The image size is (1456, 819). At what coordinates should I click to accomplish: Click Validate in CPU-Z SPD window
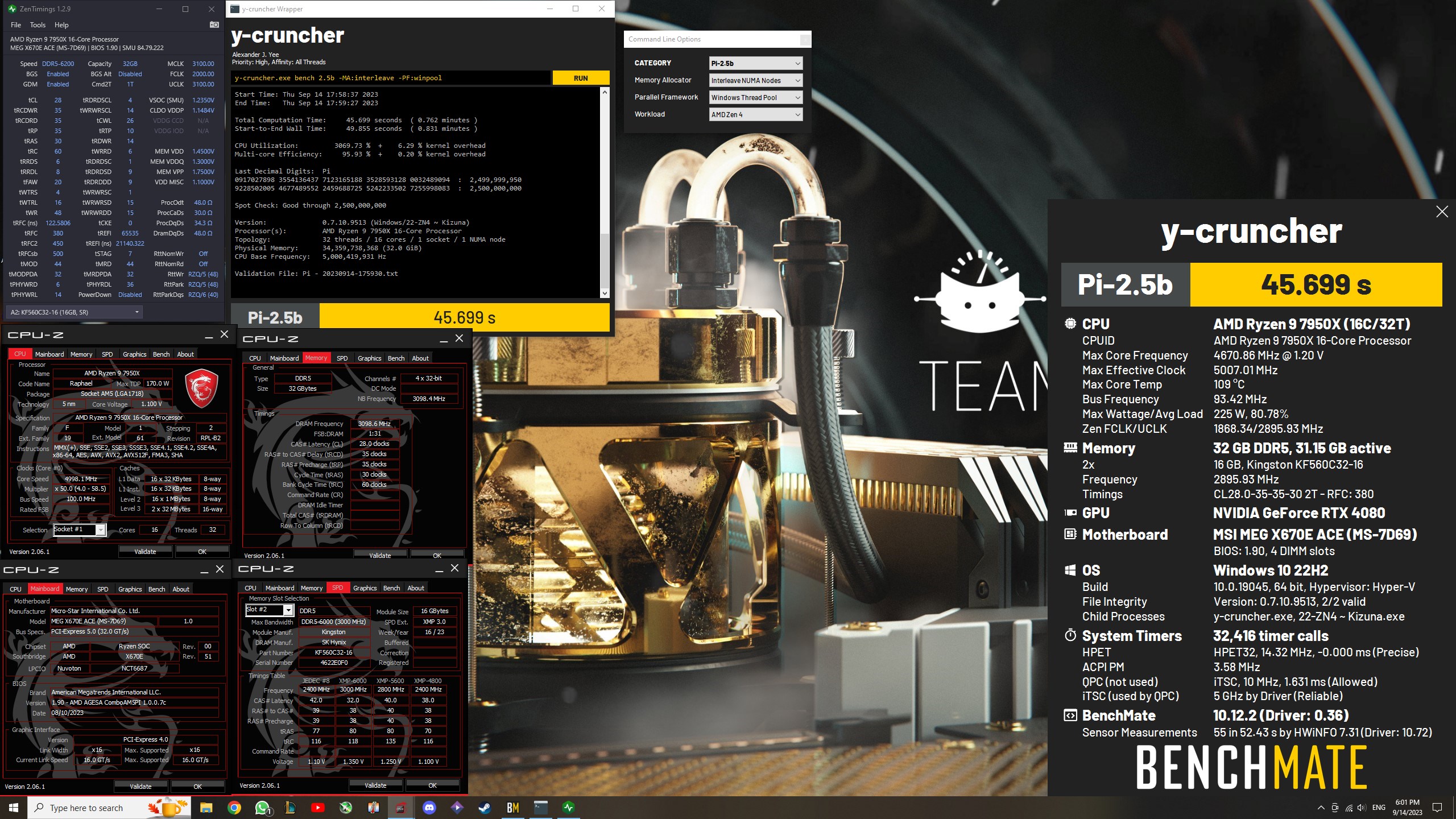pyautogui.click(x=375, y=785)
